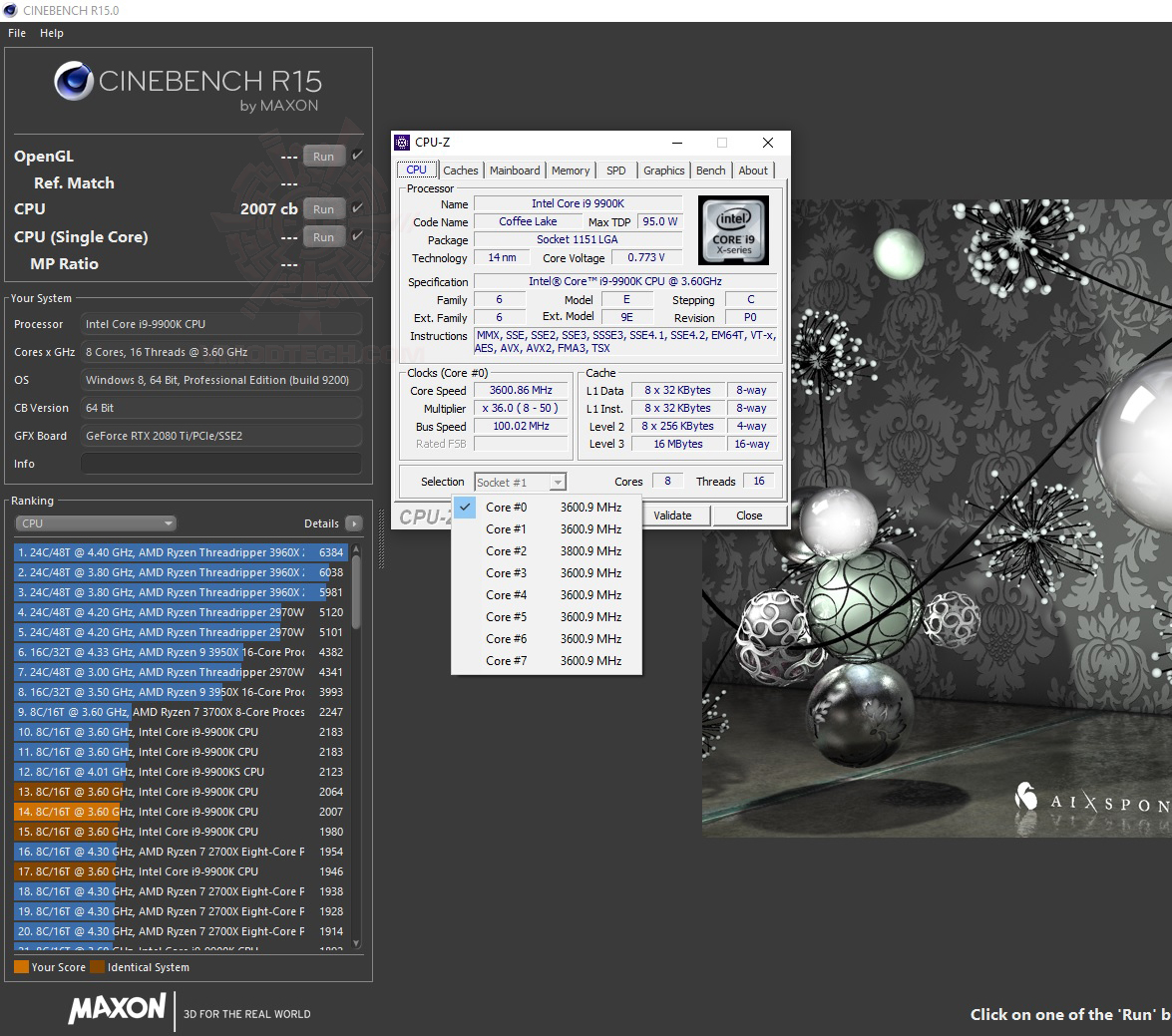
Task: Switch to the Caches tab in CPU-Z
Action: [x=461, y=171]
